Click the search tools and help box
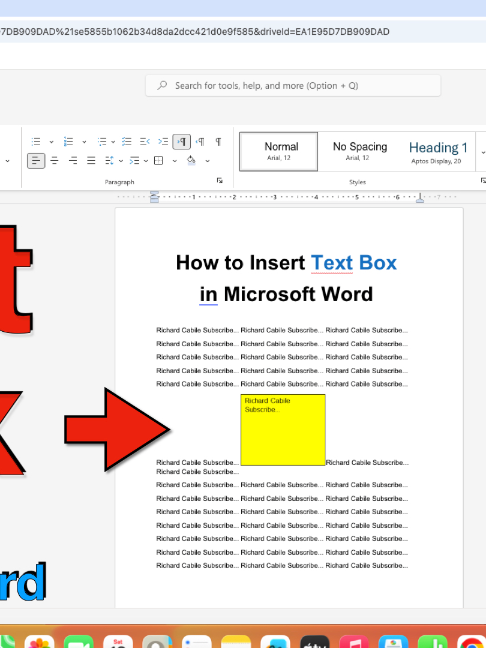The height and width of the screenshot is (648, 486). coord(293,86)
